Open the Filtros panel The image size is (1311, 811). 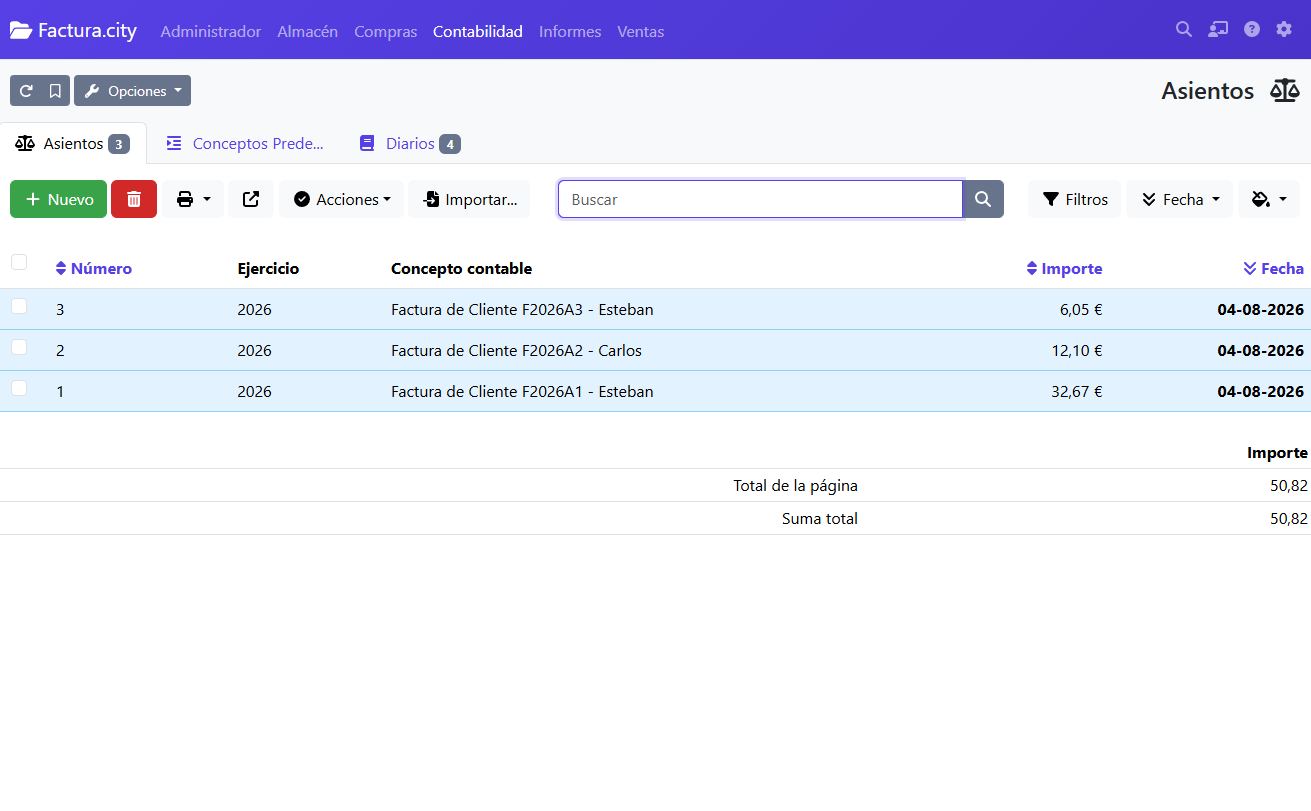[1075, 199]
